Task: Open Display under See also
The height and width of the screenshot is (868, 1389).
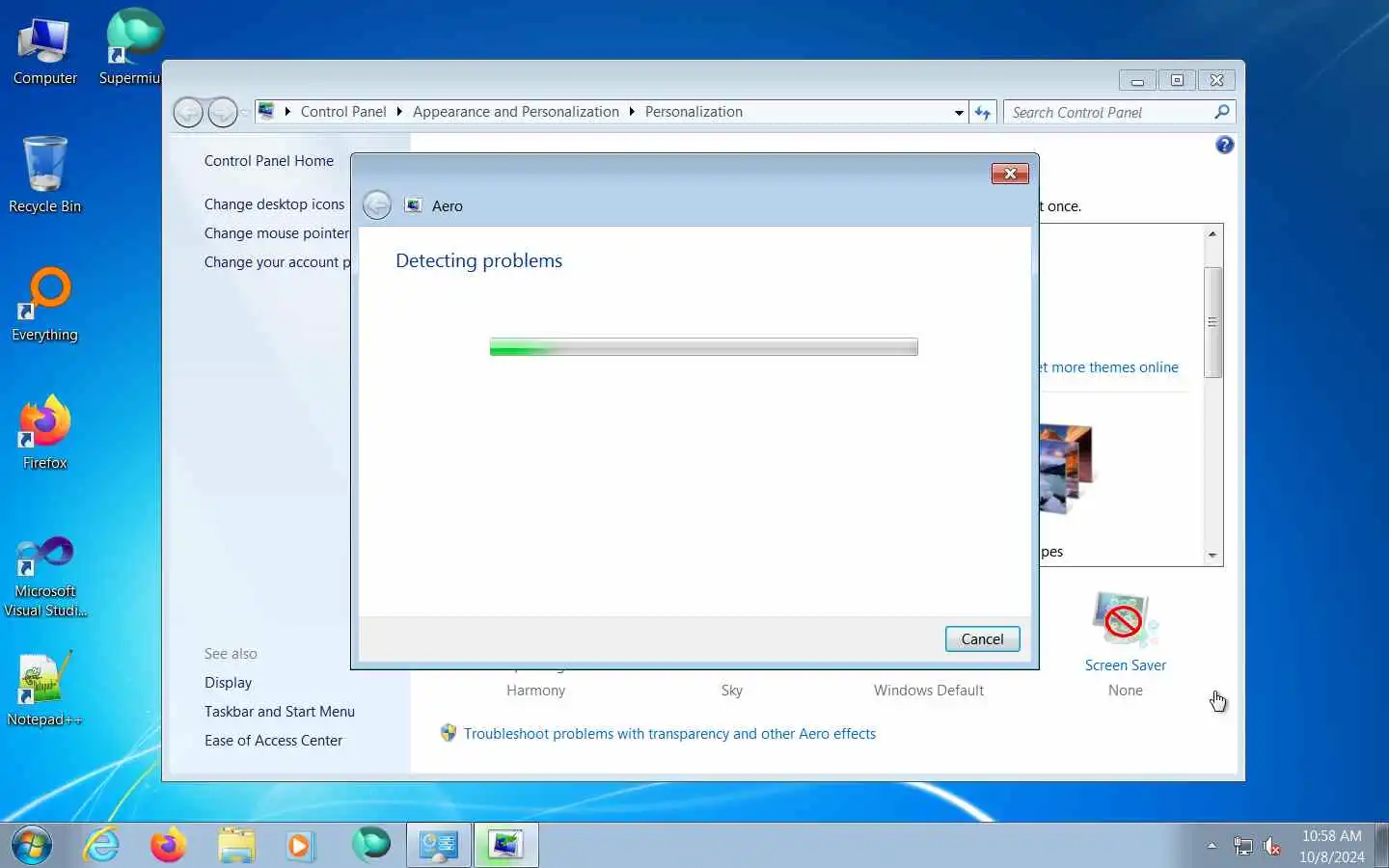Action: coord(228,683)
